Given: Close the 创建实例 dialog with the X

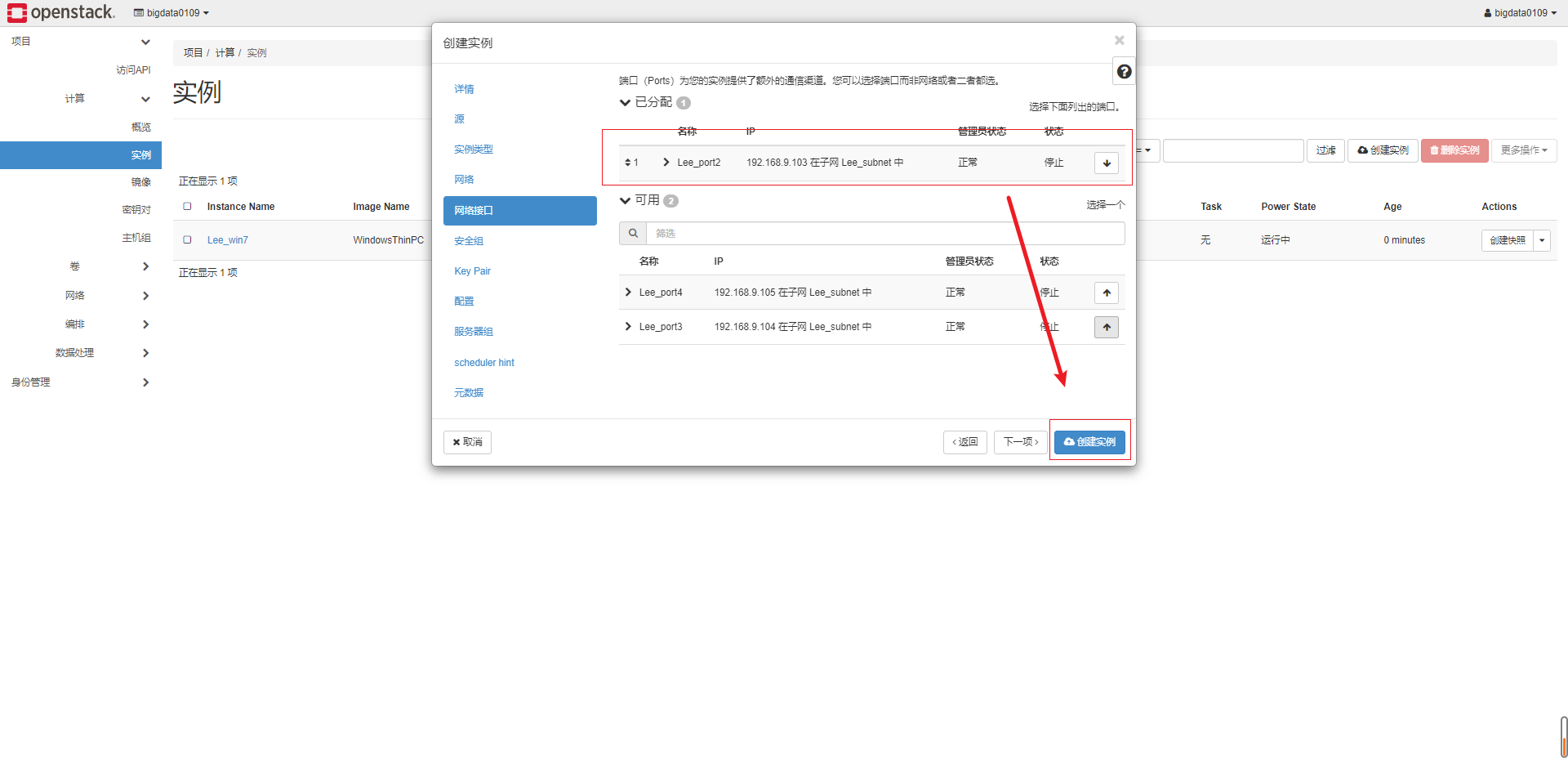Looking at the screenshot, I should (1119, 40).
